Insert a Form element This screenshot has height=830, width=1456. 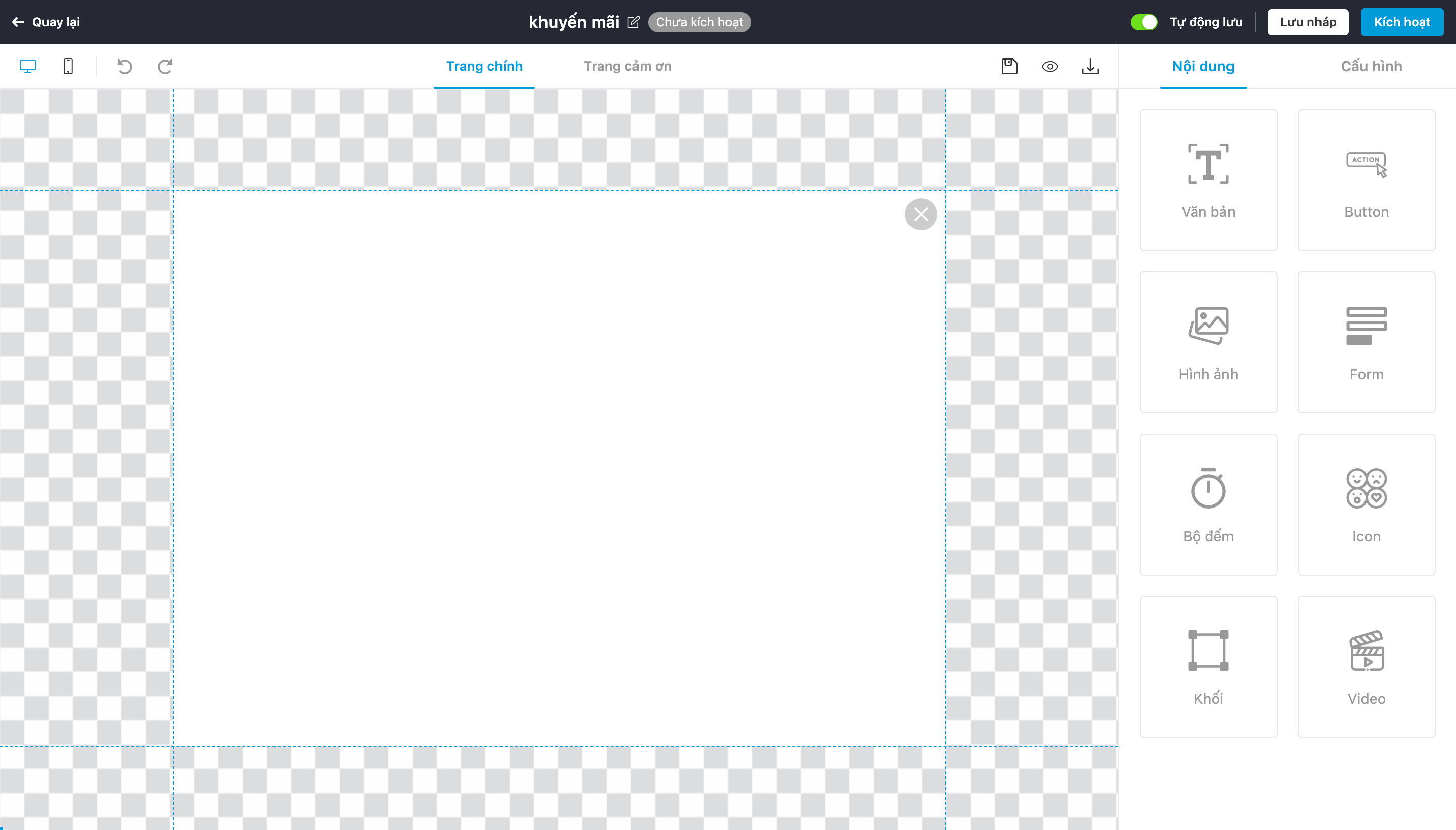point(1366,342)
